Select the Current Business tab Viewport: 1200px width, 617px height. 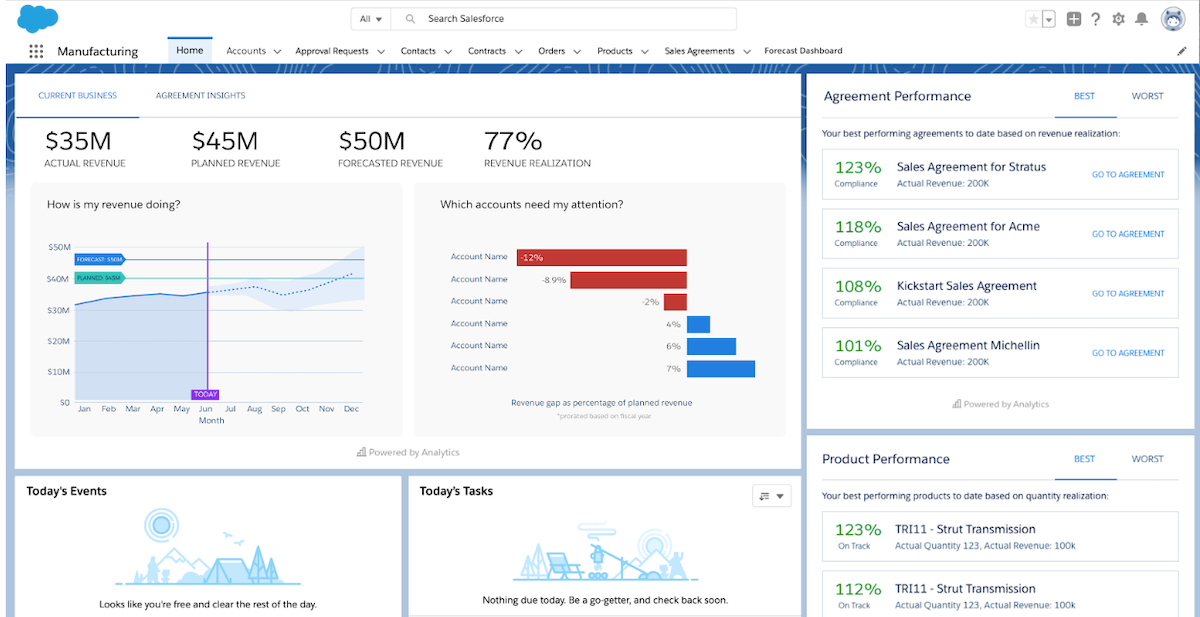point(77,96)
